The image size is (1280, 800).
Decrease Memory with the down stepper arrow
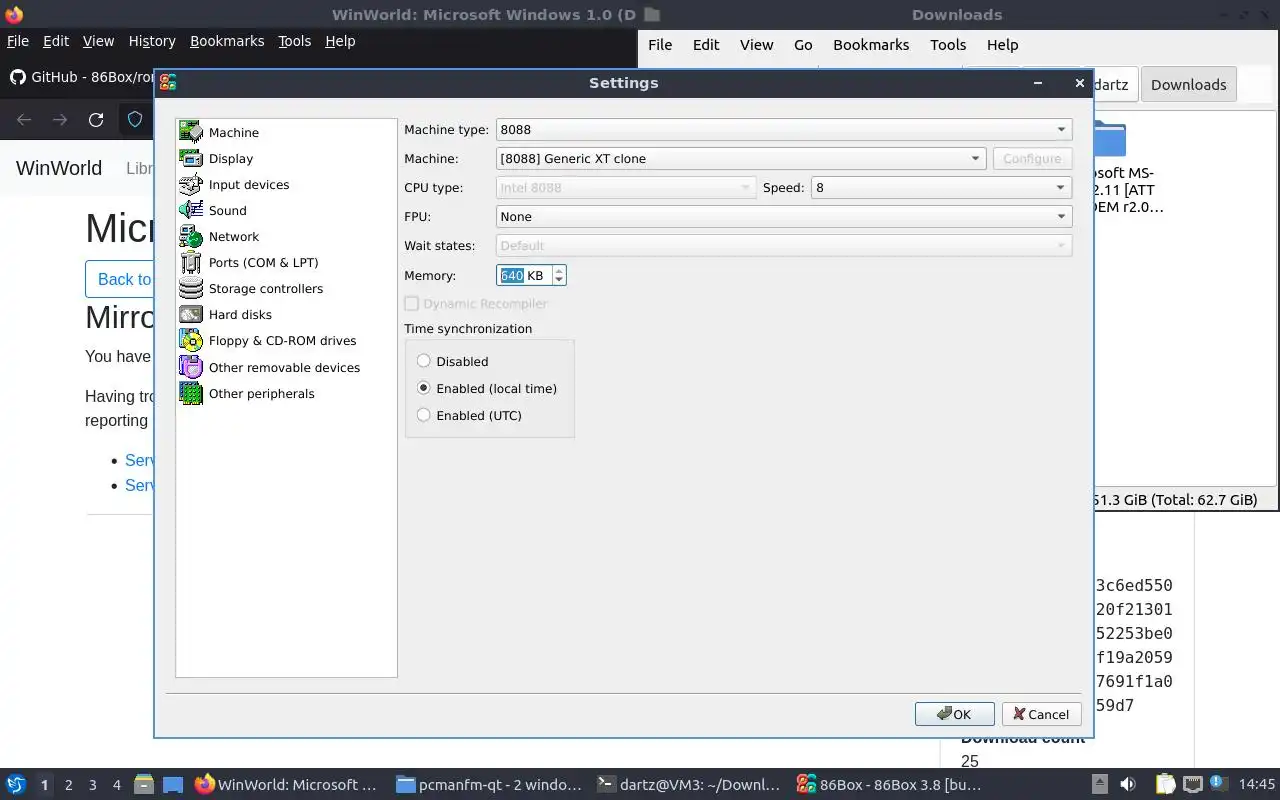pyautogui.click(x=559, y=280)
